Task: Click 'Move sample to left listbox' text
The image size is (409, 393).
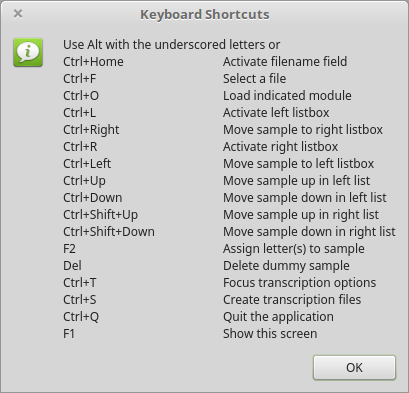Action: click(x=299, y=164)
